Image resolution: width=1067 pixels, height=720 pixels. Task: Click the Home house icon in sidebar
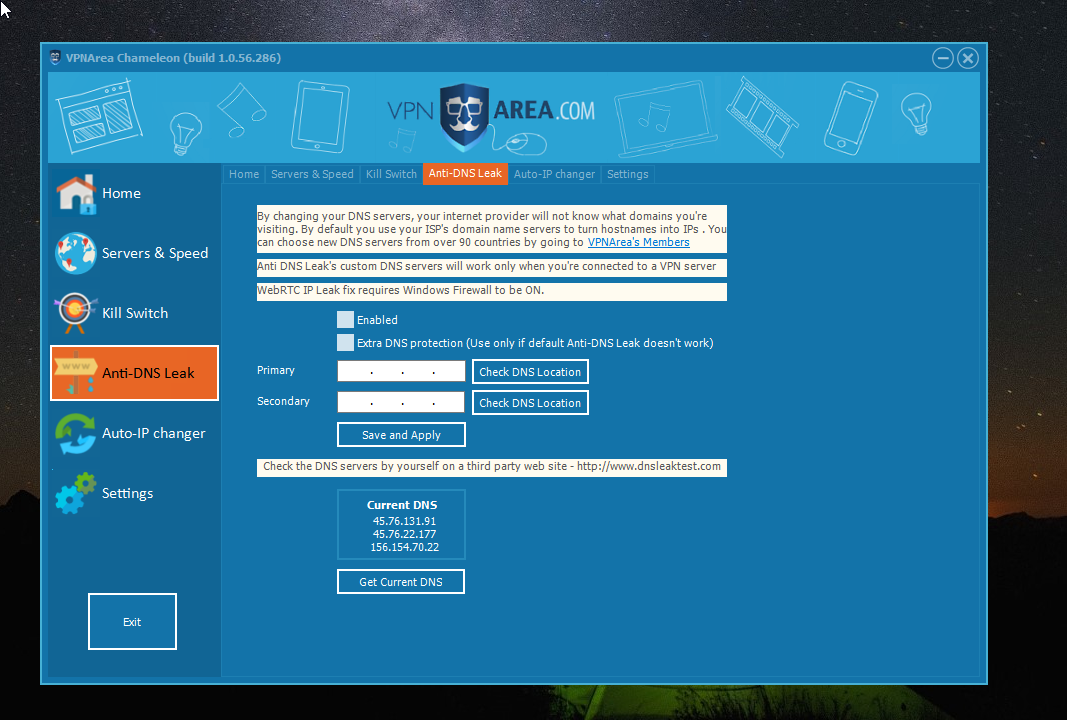(76, 194)
